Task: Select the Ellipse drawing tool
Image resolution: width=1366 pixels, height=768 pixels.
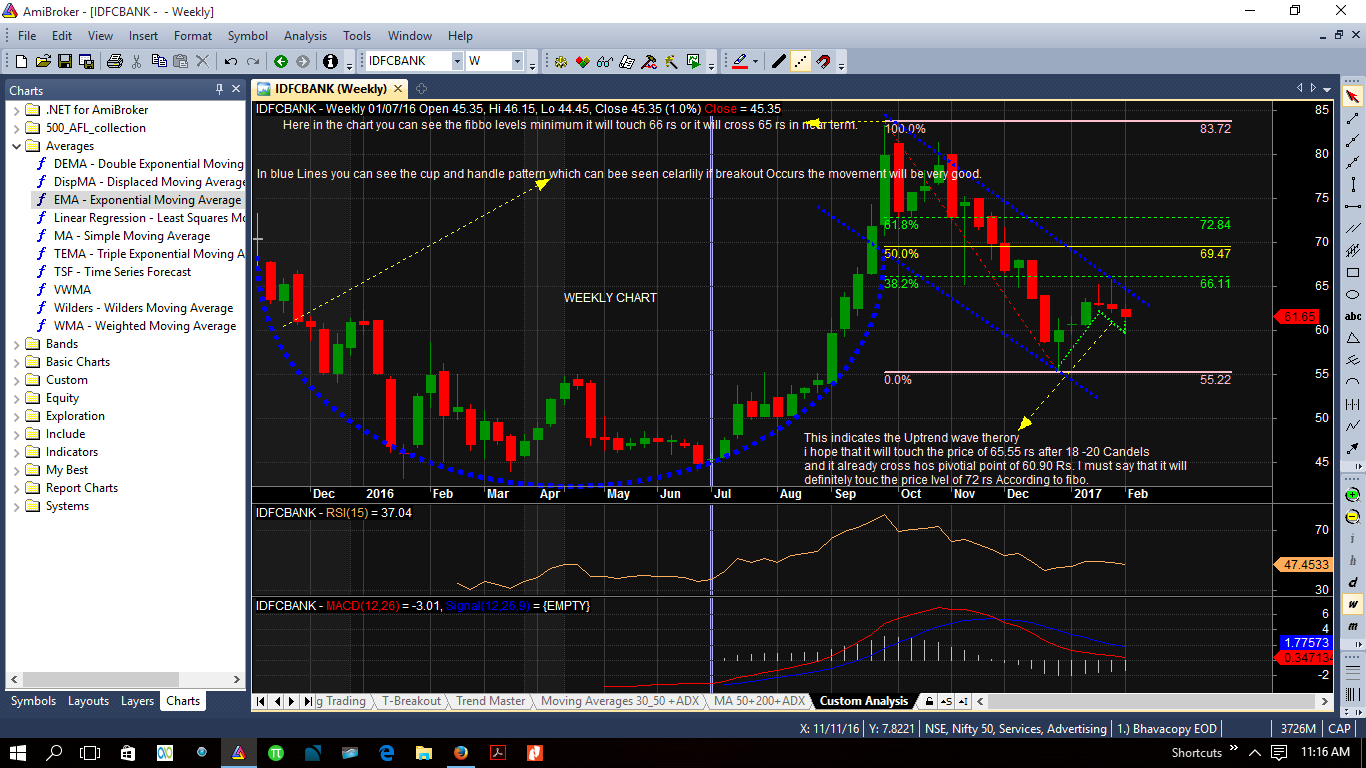Action: coord(1352,295)
